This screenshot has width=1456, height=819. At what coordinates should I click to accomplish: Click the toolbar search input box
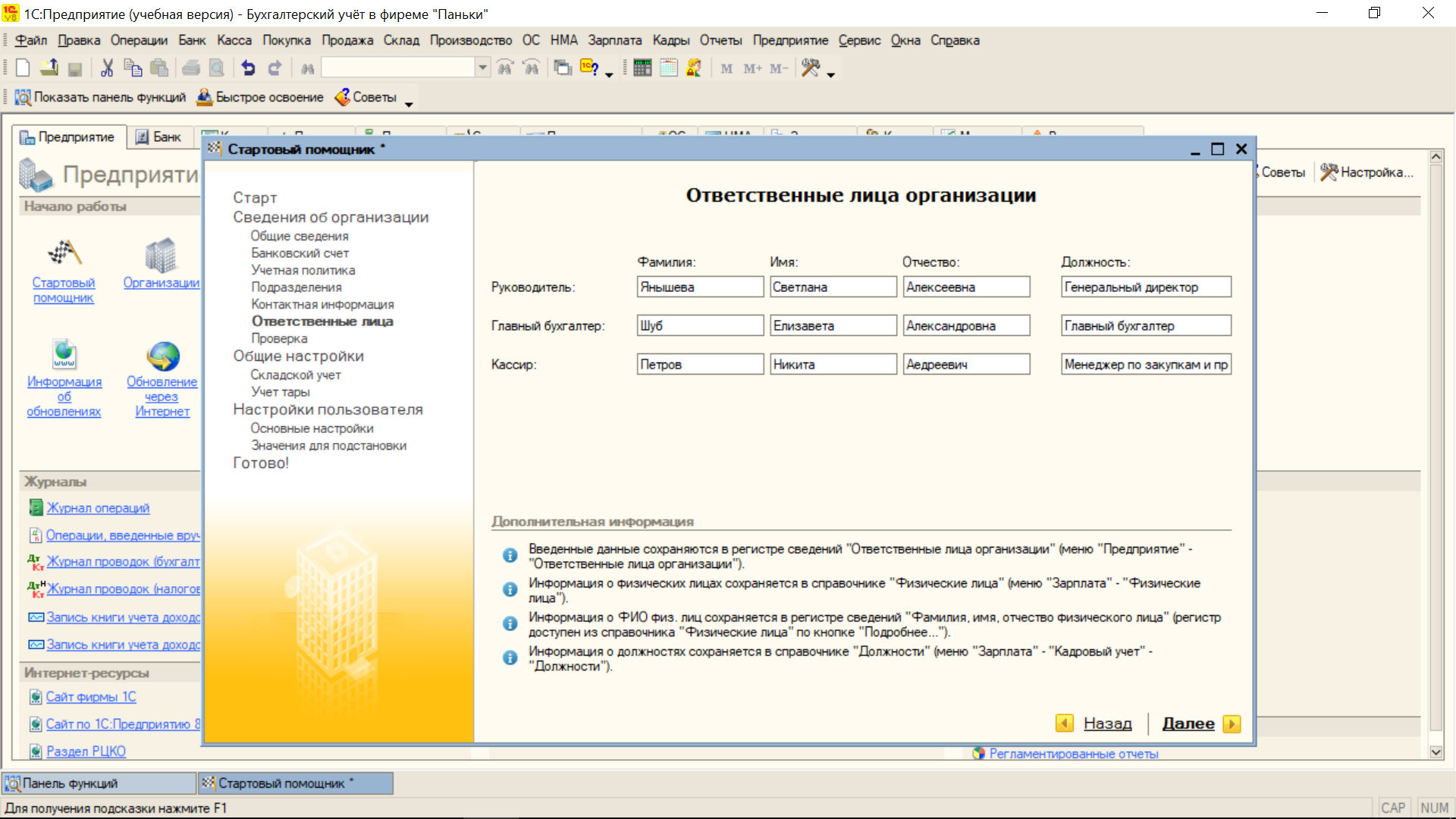(x=399, y=68)
